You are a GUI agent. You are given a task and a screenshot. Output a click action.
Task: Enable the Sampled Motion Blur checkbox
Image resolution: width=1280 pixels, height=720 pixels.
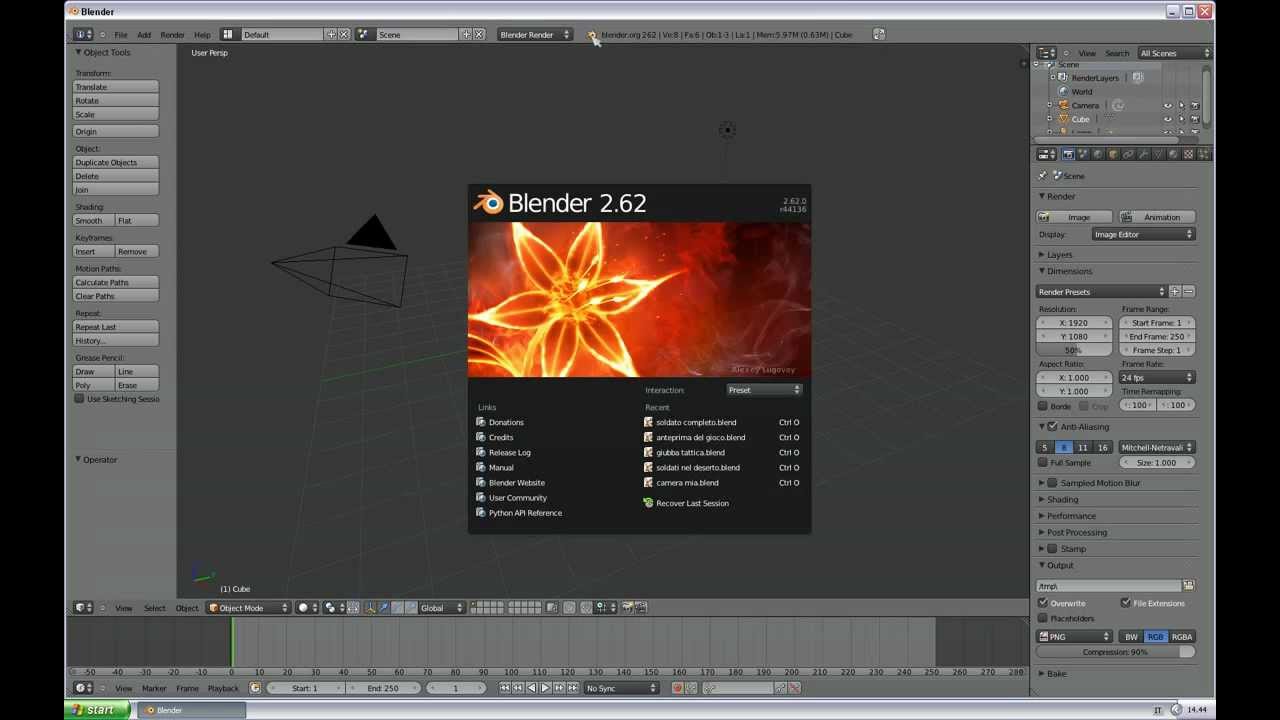[x=1052, y=482]
